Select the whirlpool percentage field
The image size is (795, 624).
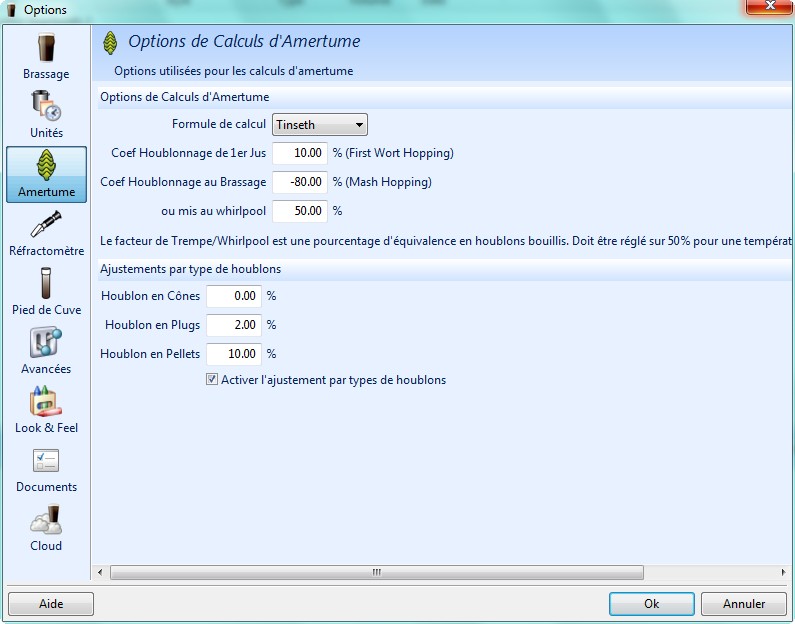pyautogui.click(x=300, y=211)
